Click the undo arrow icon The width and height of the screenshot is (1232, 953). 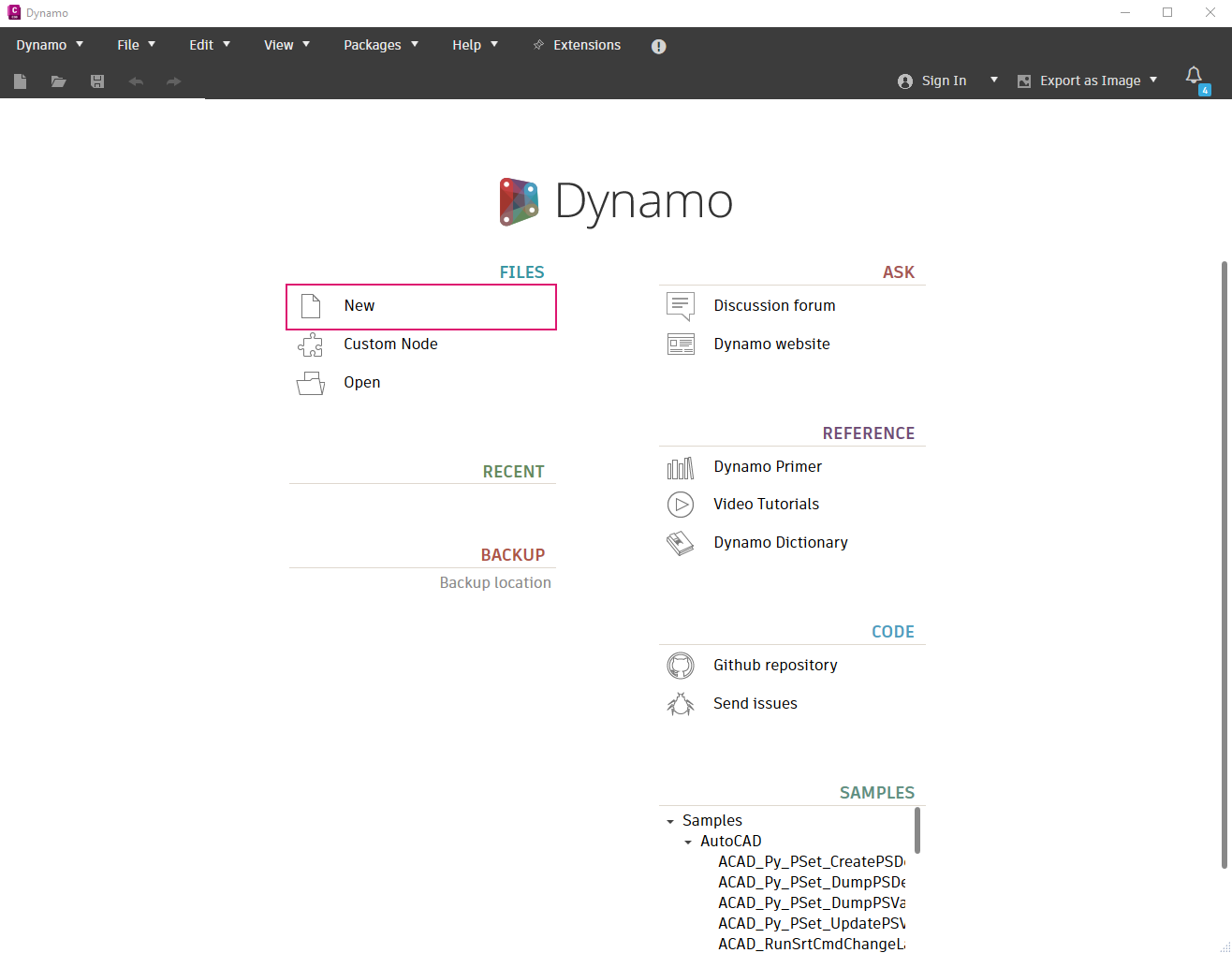point(136,81)
